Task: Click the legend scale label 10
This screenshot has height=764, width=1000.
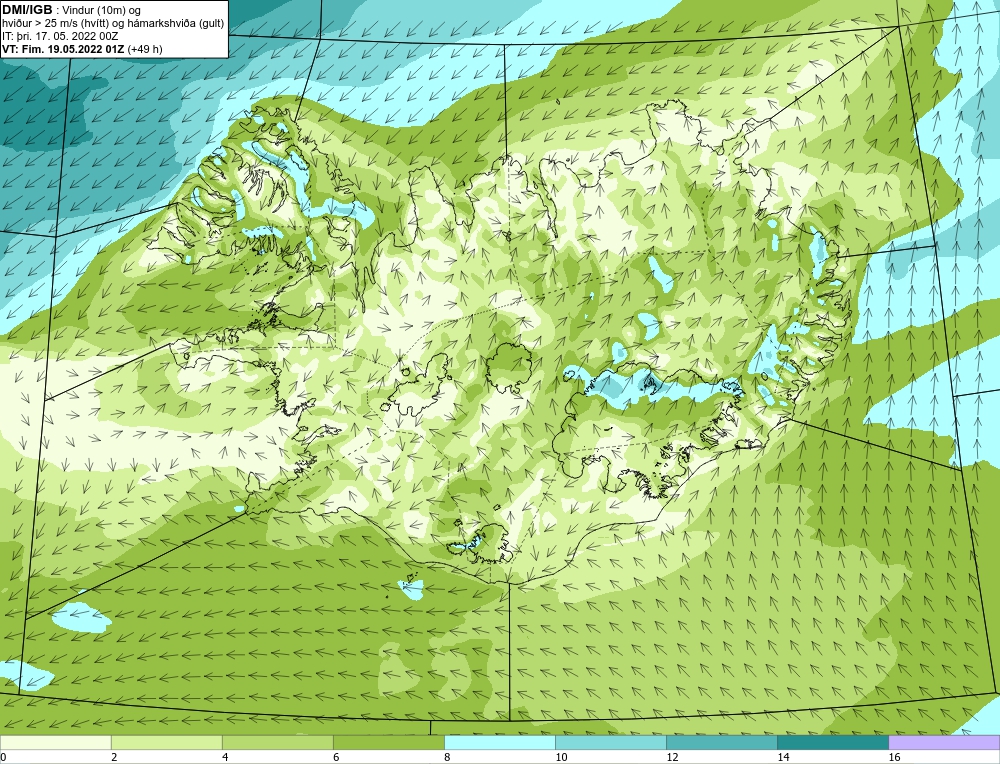Action: click(x=561, y=757)
